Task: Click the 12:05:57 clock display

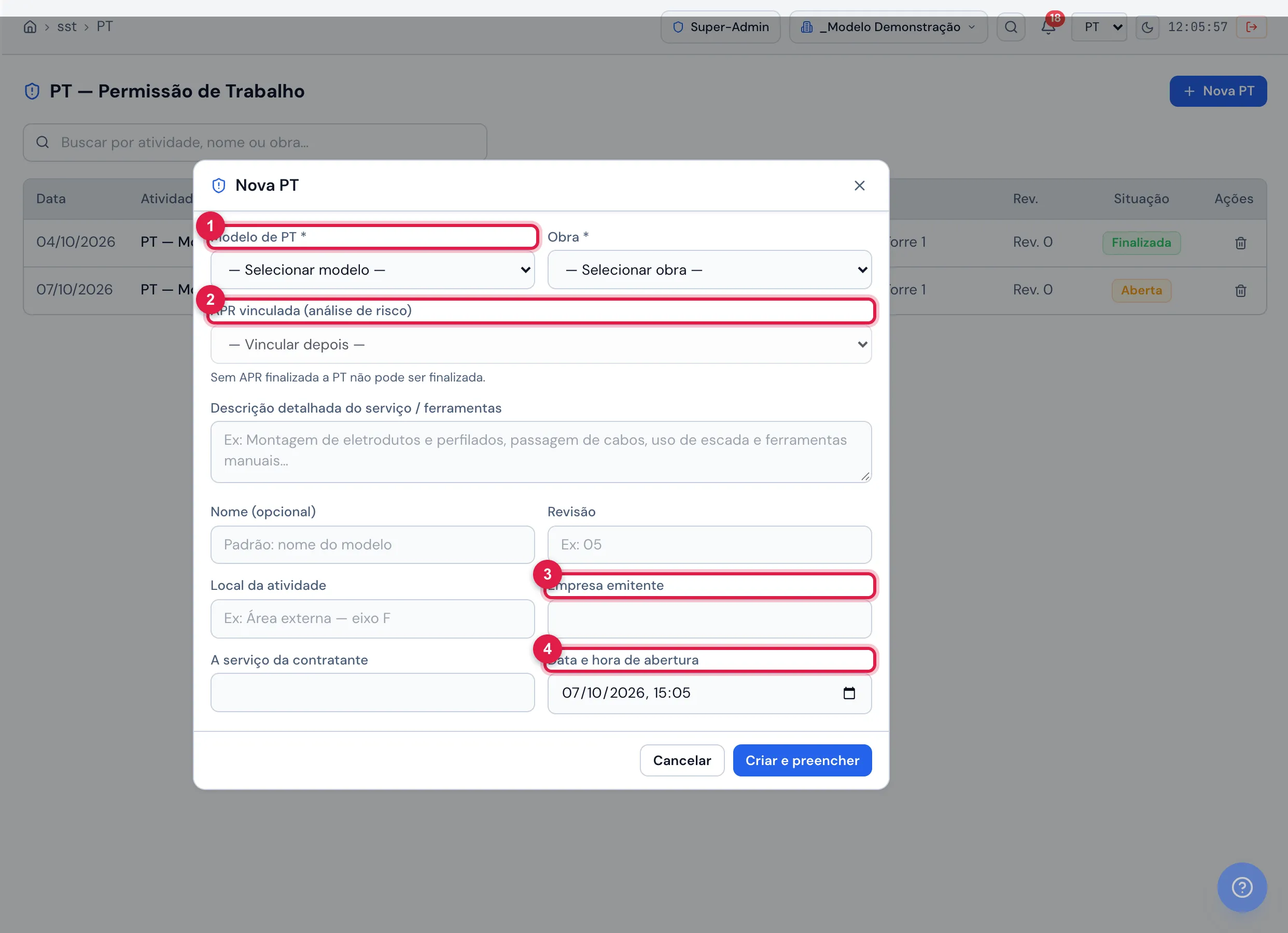Action: (x=1197, y=26)
